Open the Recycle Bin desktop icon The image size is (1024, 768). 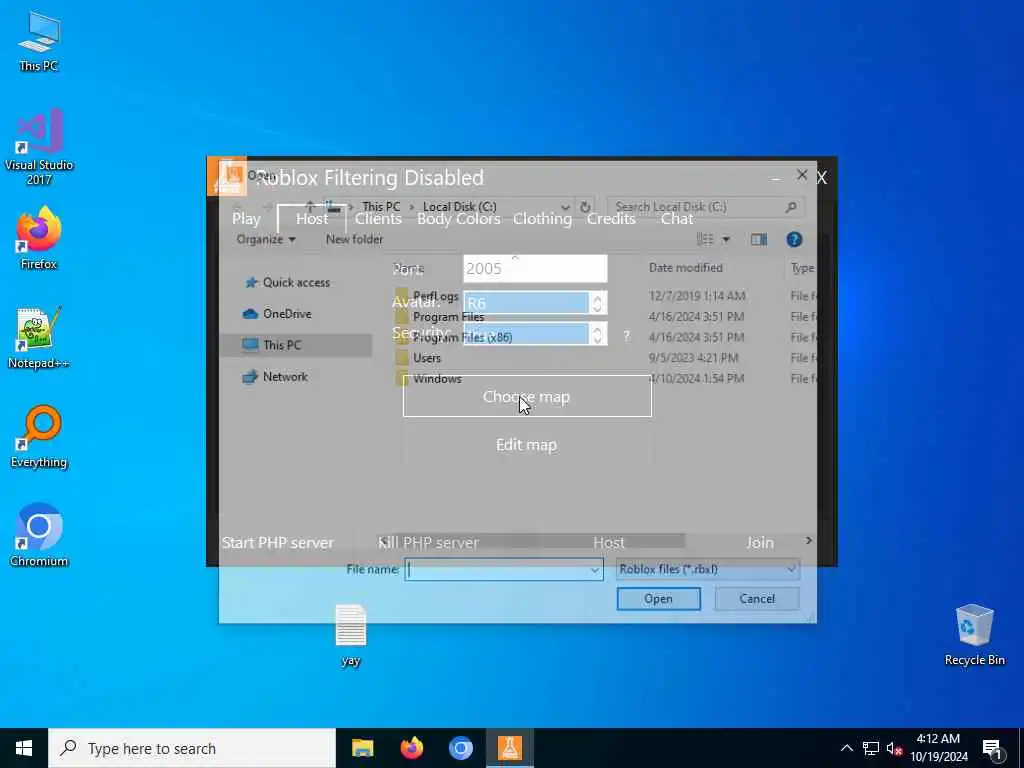(x=974, y=635)
